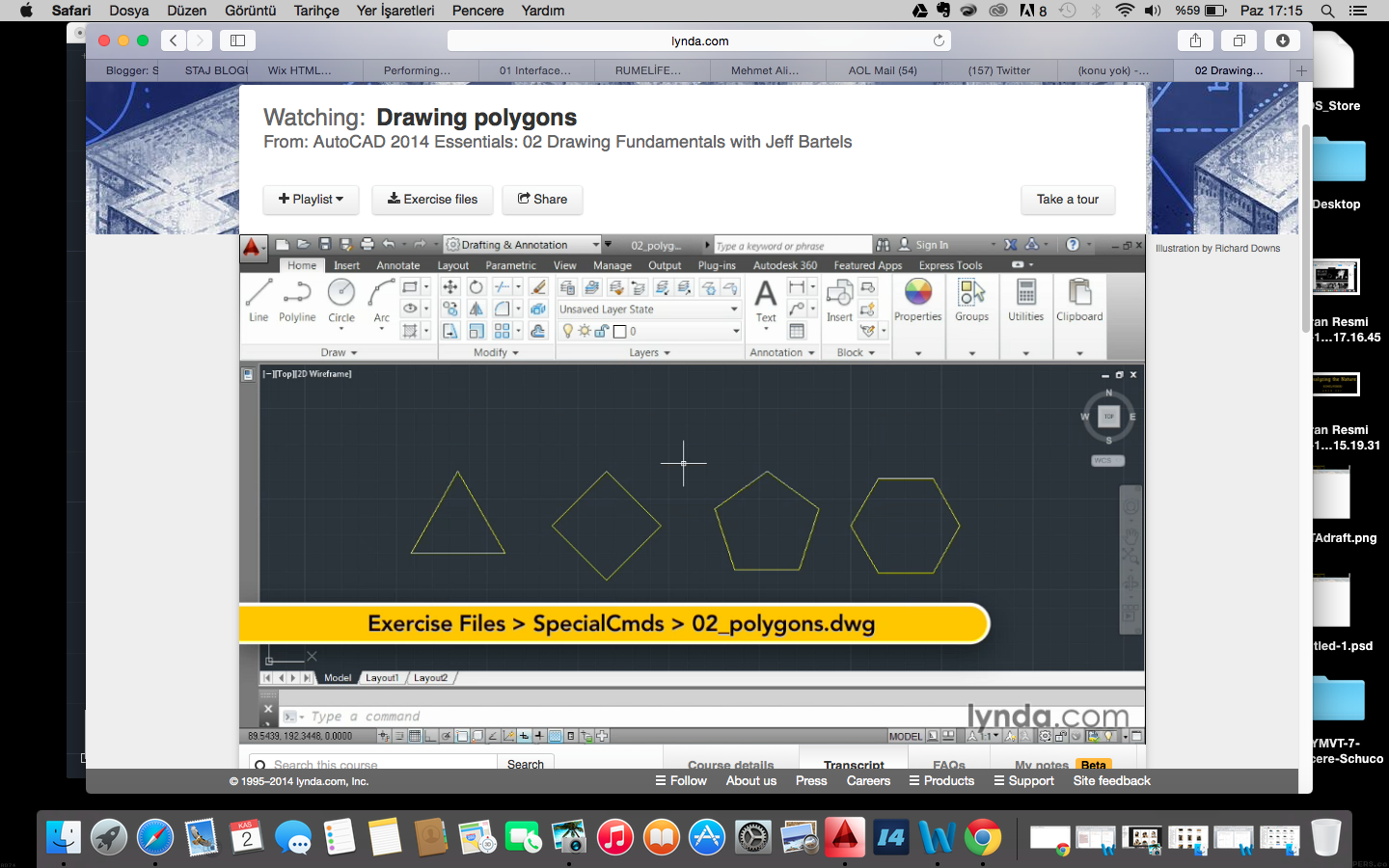
Task: Expand the Draw panel title
Action: click(x=339, y=353)
